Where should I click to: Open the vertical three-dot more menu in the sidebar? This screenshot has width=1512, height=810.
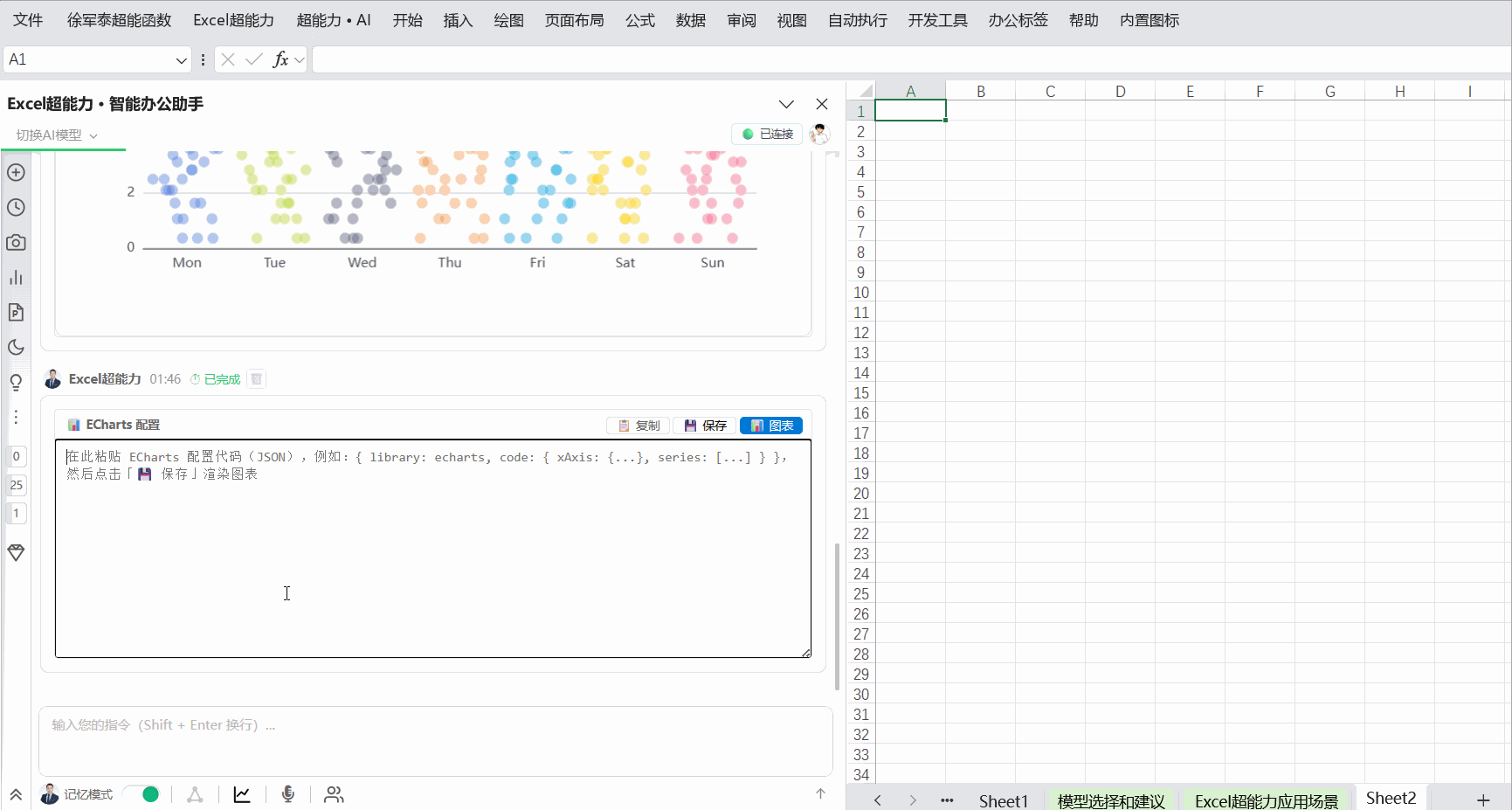pyautogui.click(x=16, y=417)
